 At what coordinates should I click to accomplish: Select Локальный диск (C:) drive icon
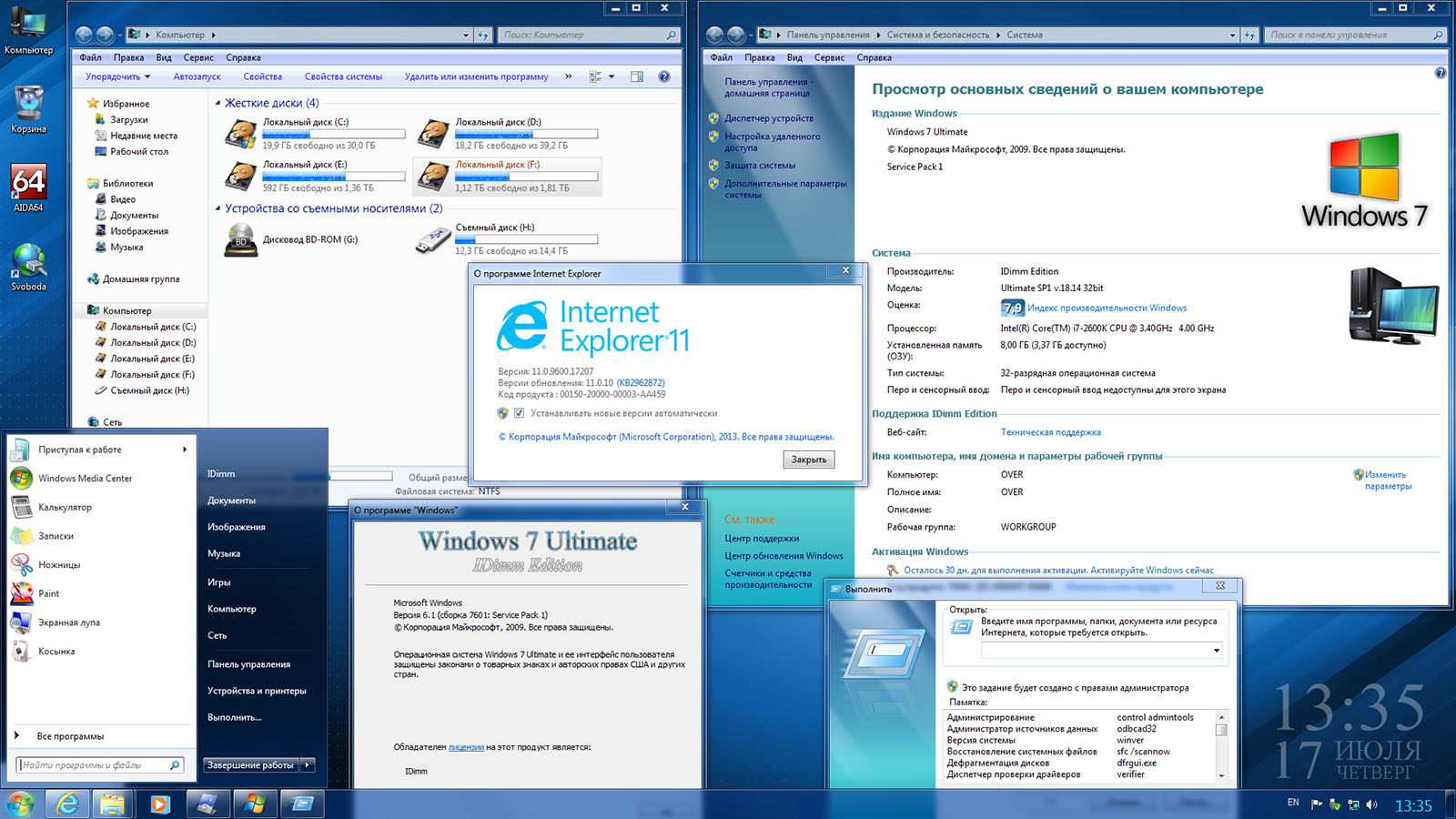[241, 135]
